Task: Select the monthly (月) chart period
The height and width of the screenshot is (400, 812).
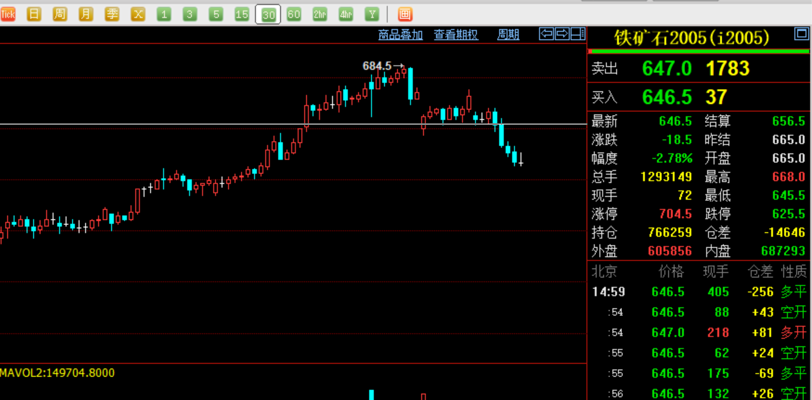Action: [86, 14]
